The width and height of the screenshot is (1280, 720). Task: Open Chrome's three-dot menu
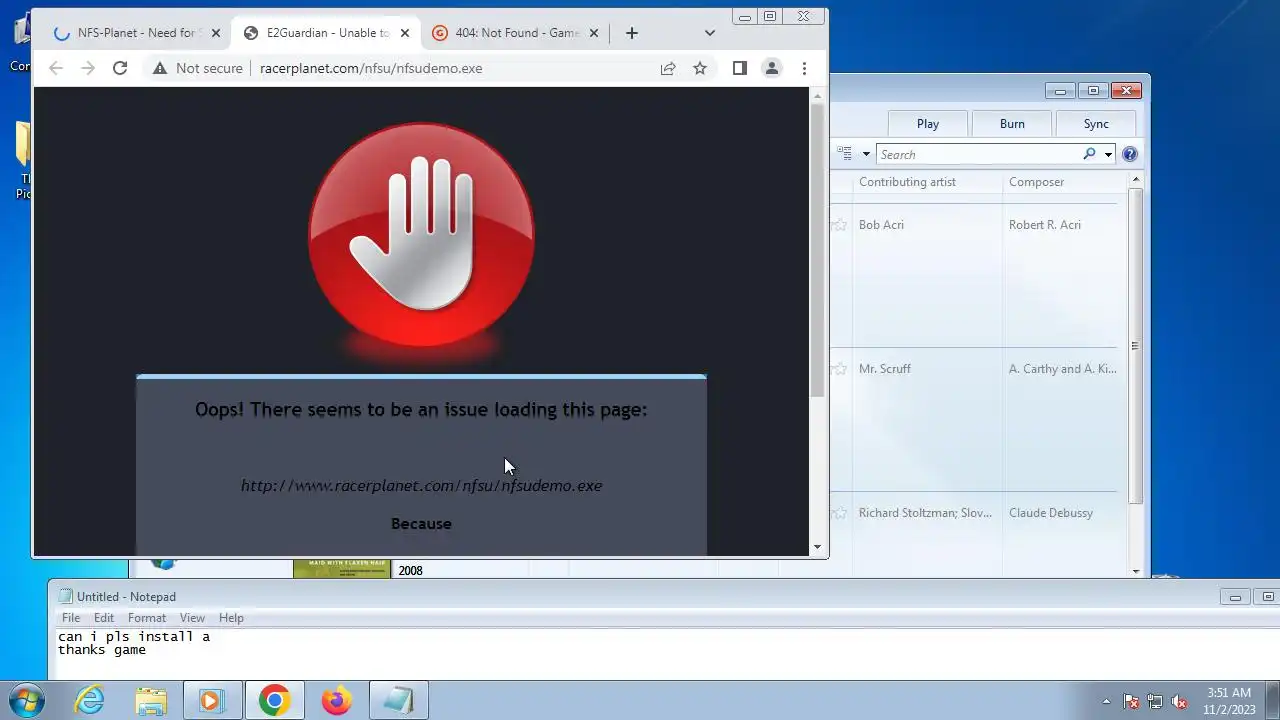pos(804,68)
